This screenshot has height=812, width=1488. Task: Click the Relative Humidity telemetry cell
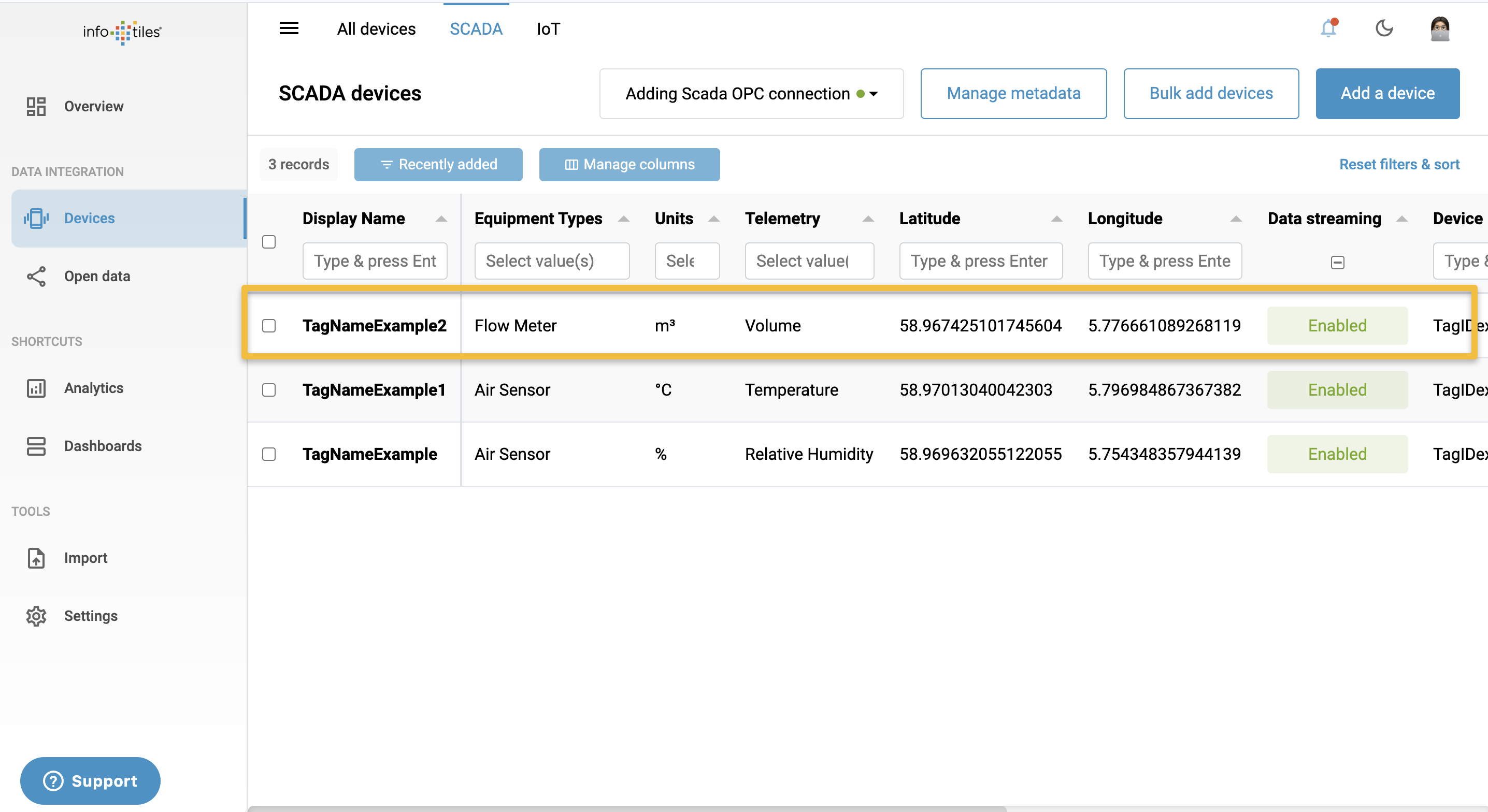tap(809, 454)
